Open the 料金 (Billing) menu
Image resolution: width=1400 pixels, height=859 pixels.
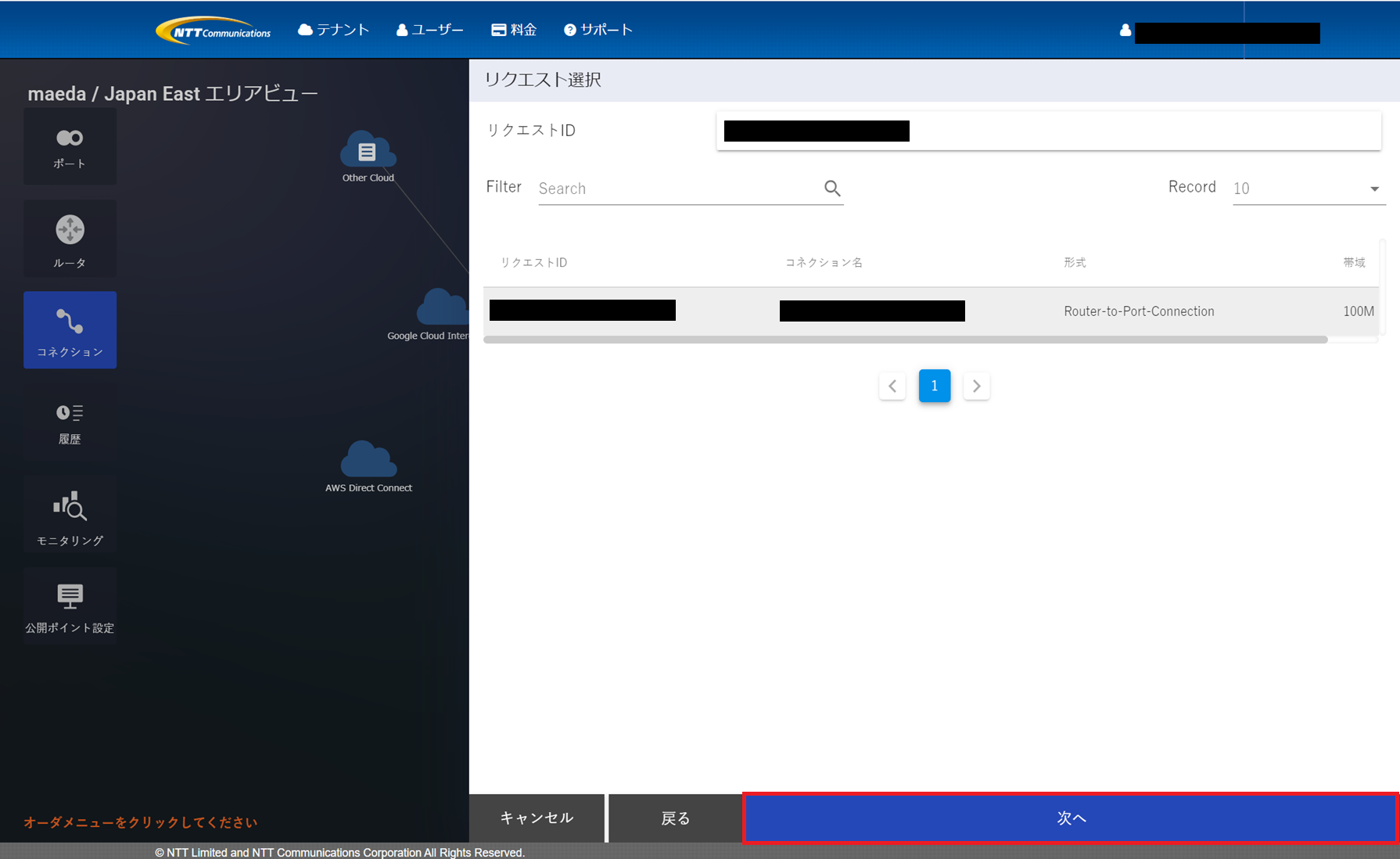click(x=514, y=30)
